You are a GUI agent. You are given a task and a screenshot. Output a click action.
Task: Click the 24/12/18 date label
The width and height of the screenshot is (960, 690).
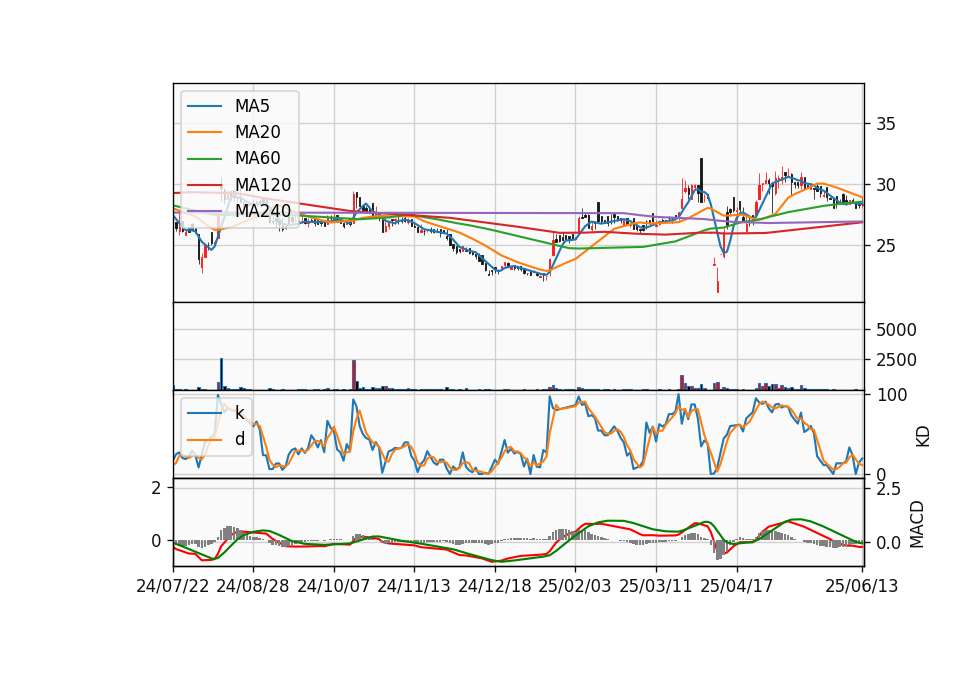[x=495, y=587]
